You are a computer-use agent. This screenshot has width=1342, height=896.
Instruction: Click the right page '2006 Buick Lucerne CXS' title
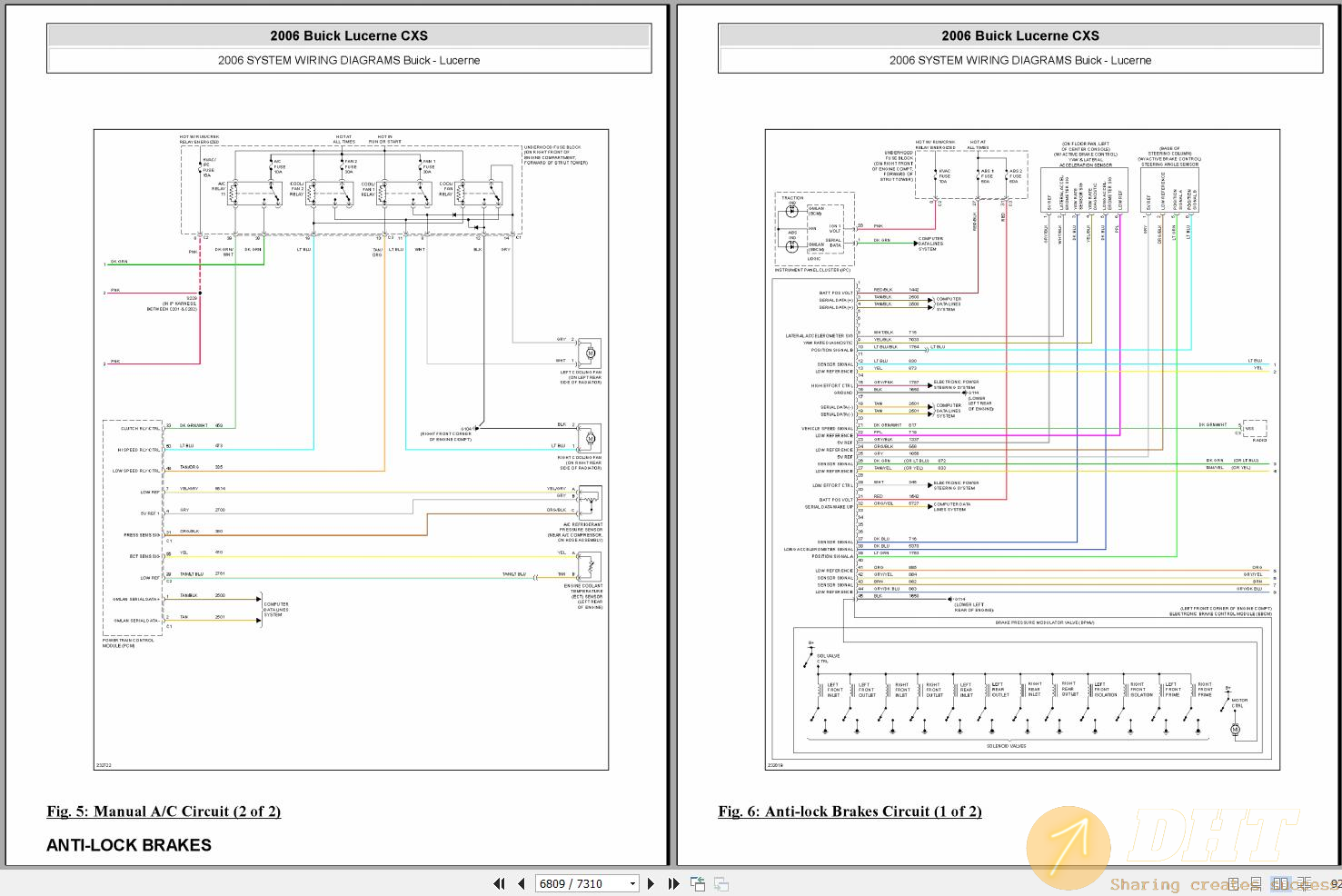[1020, 35]
